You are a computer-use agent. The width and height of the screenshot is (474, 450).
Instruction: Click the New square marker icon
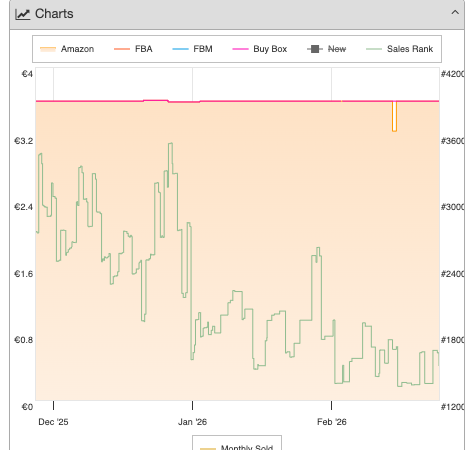[x=315, y=49]
